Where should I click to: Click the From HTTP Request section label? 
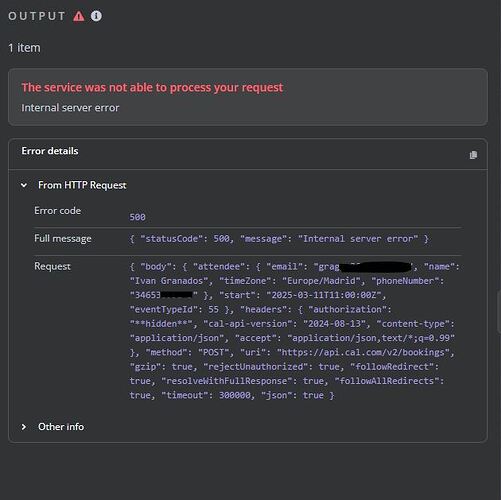point(82,185)
